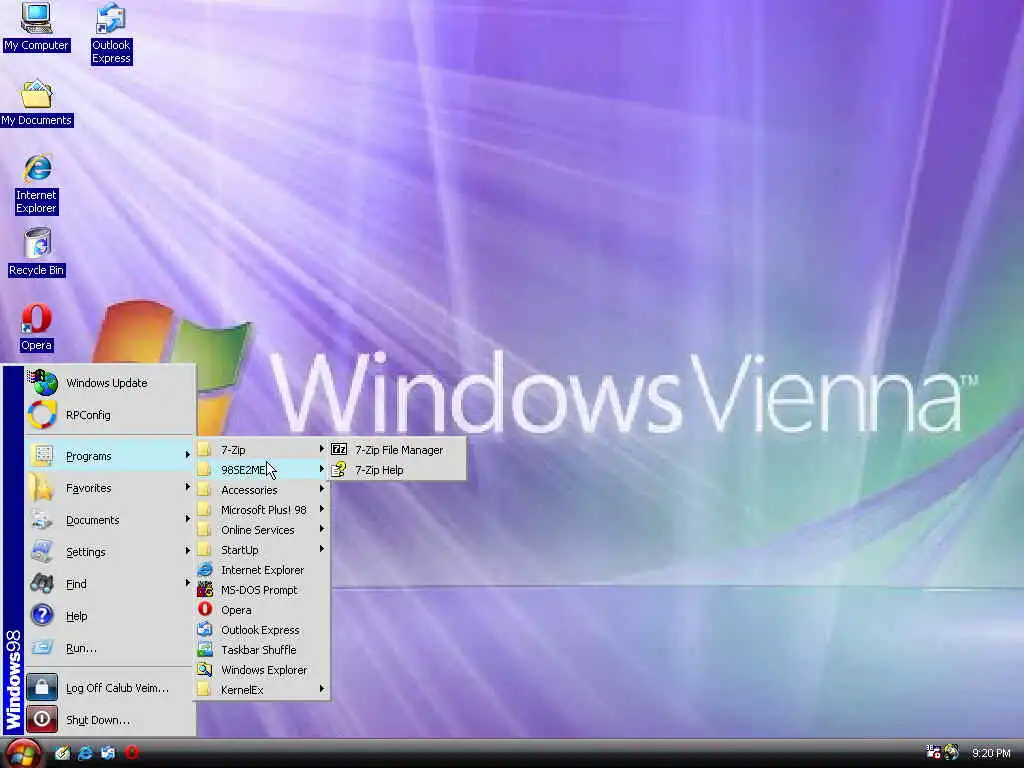
Task: Select the Outlook Express desktop shortcut
Action: (111, 33)
